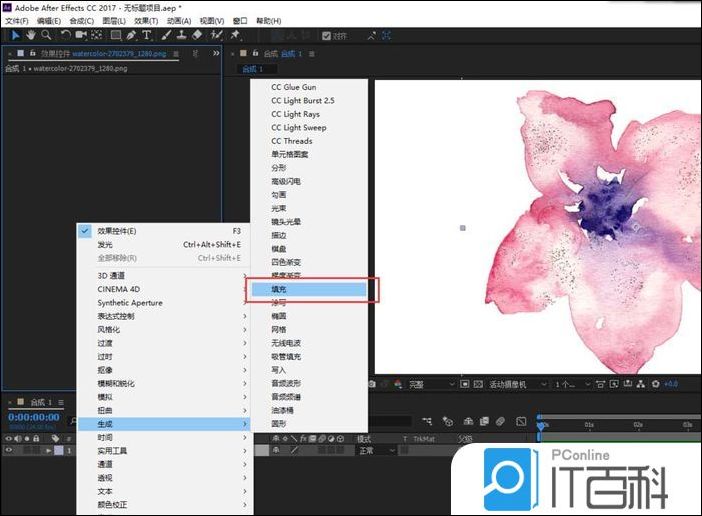
Task: Select the Pen tool
Action: click(x=132, y=35)
